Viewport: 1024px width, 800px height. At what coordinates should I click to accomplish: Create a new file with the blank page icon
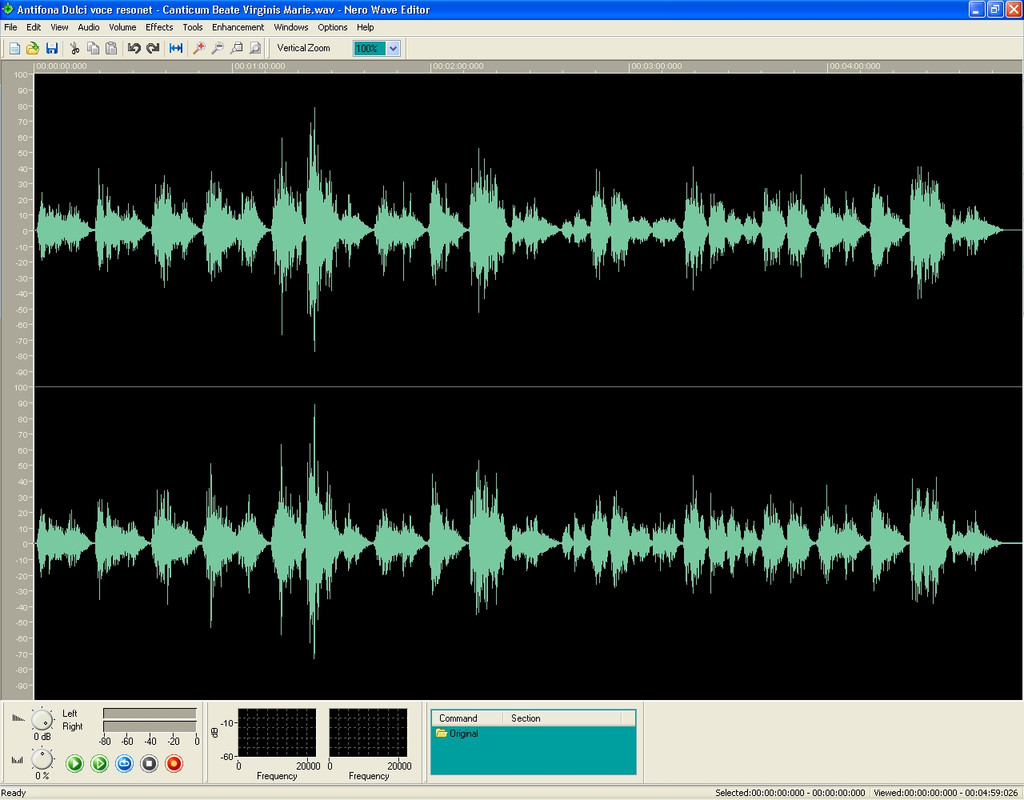[x=14, y=48]
